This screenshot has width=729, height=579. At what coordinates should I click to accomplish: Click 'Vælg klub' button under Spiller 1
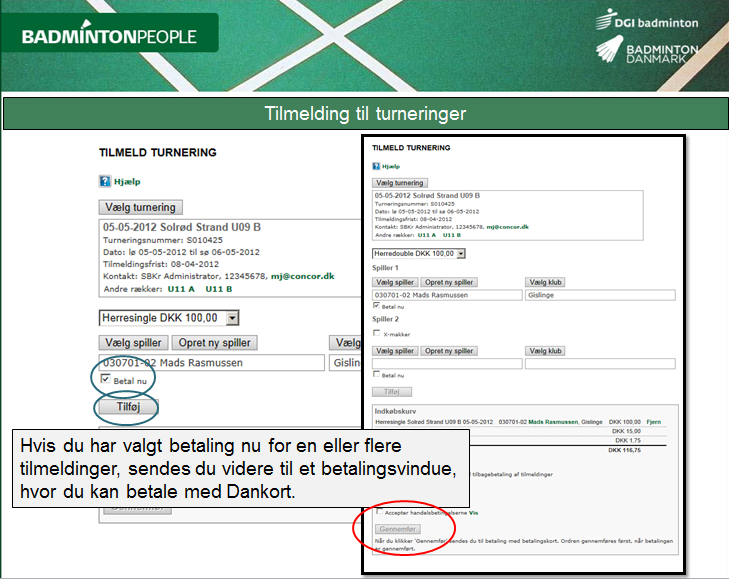544,283
